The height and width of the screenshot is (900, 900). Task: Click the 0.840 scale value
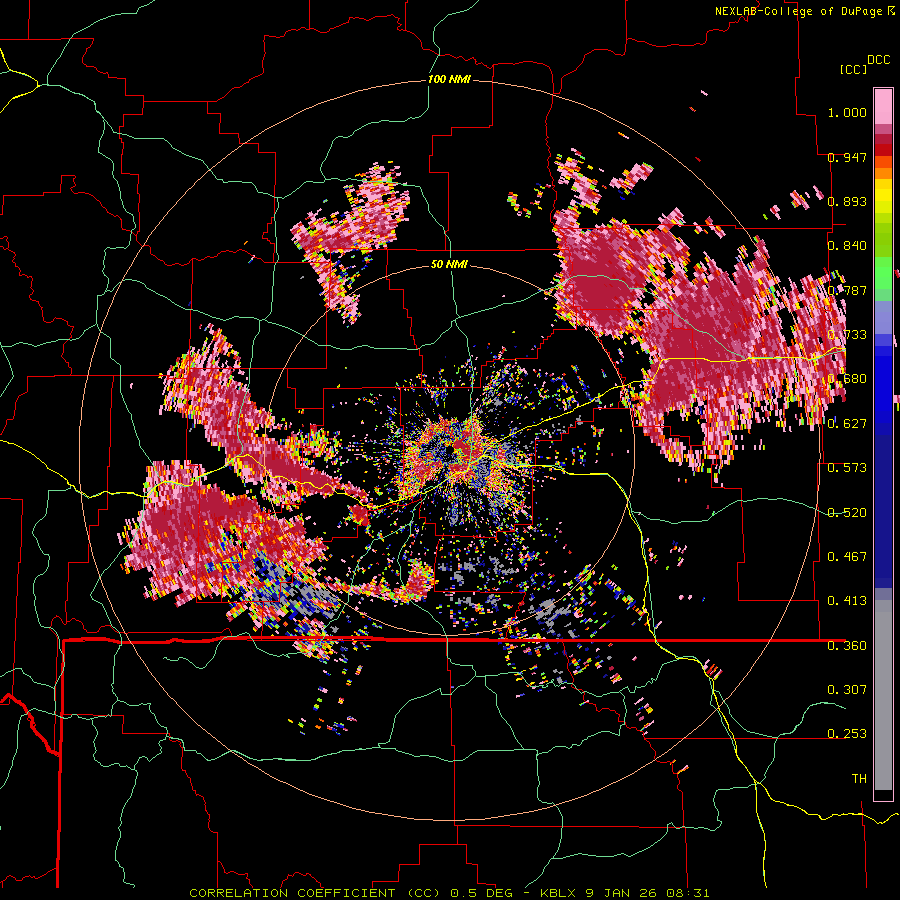pyautogui.click(x=847, y=246)
